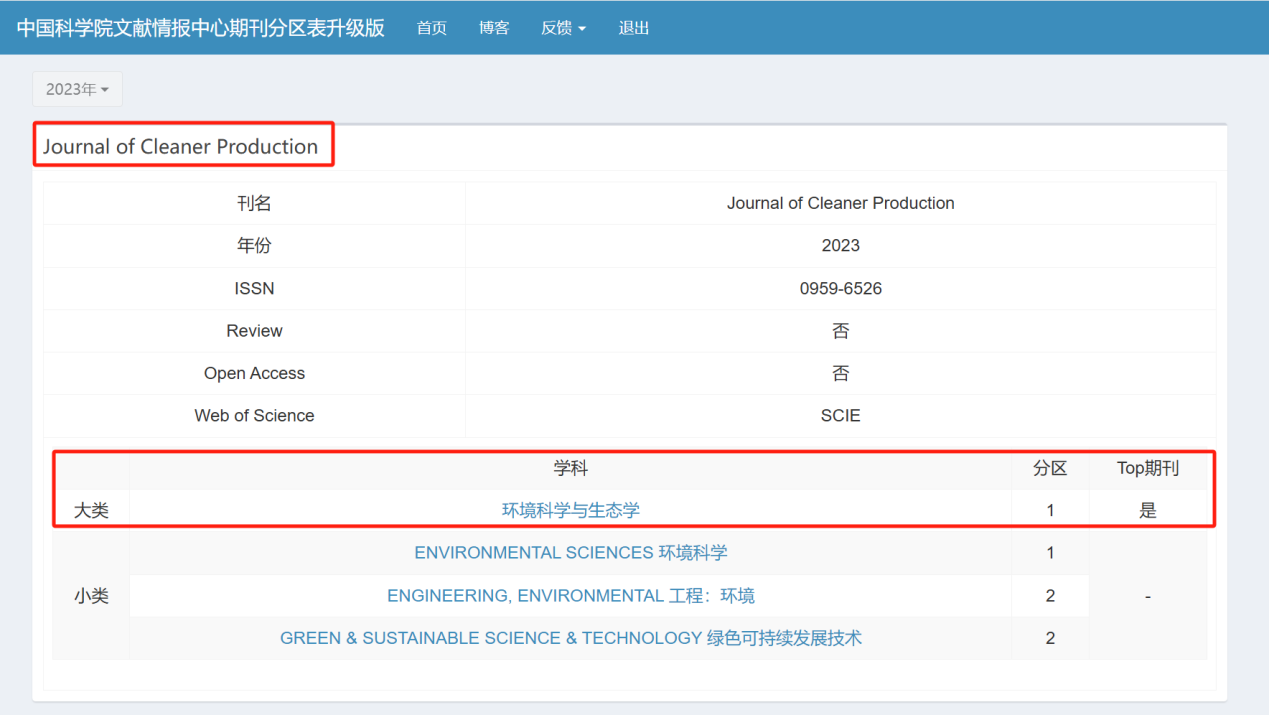The height and width of the screenshot is (715, 1269).
Task: Click the 大类 row label
Action: (x=91, y=510)
